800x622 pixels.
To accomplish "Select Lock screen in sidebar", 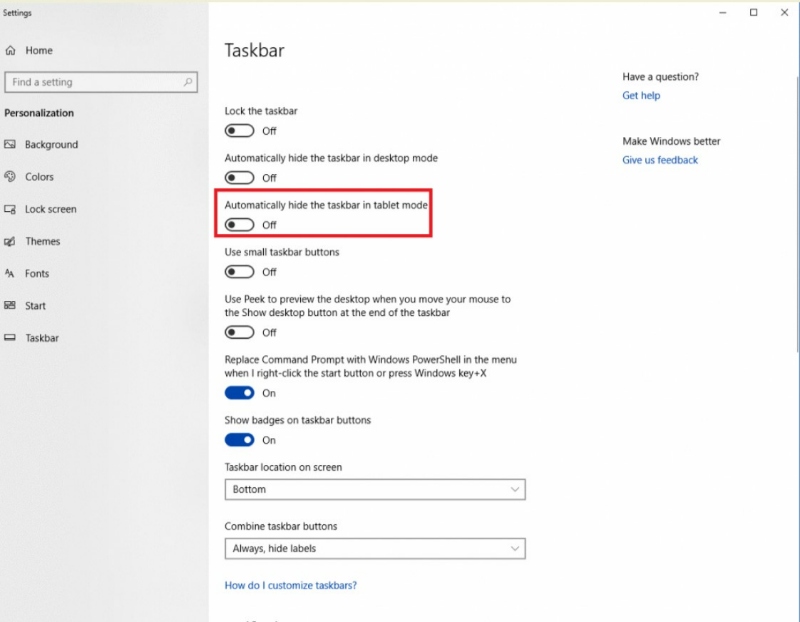I will (x=51, y=209).
